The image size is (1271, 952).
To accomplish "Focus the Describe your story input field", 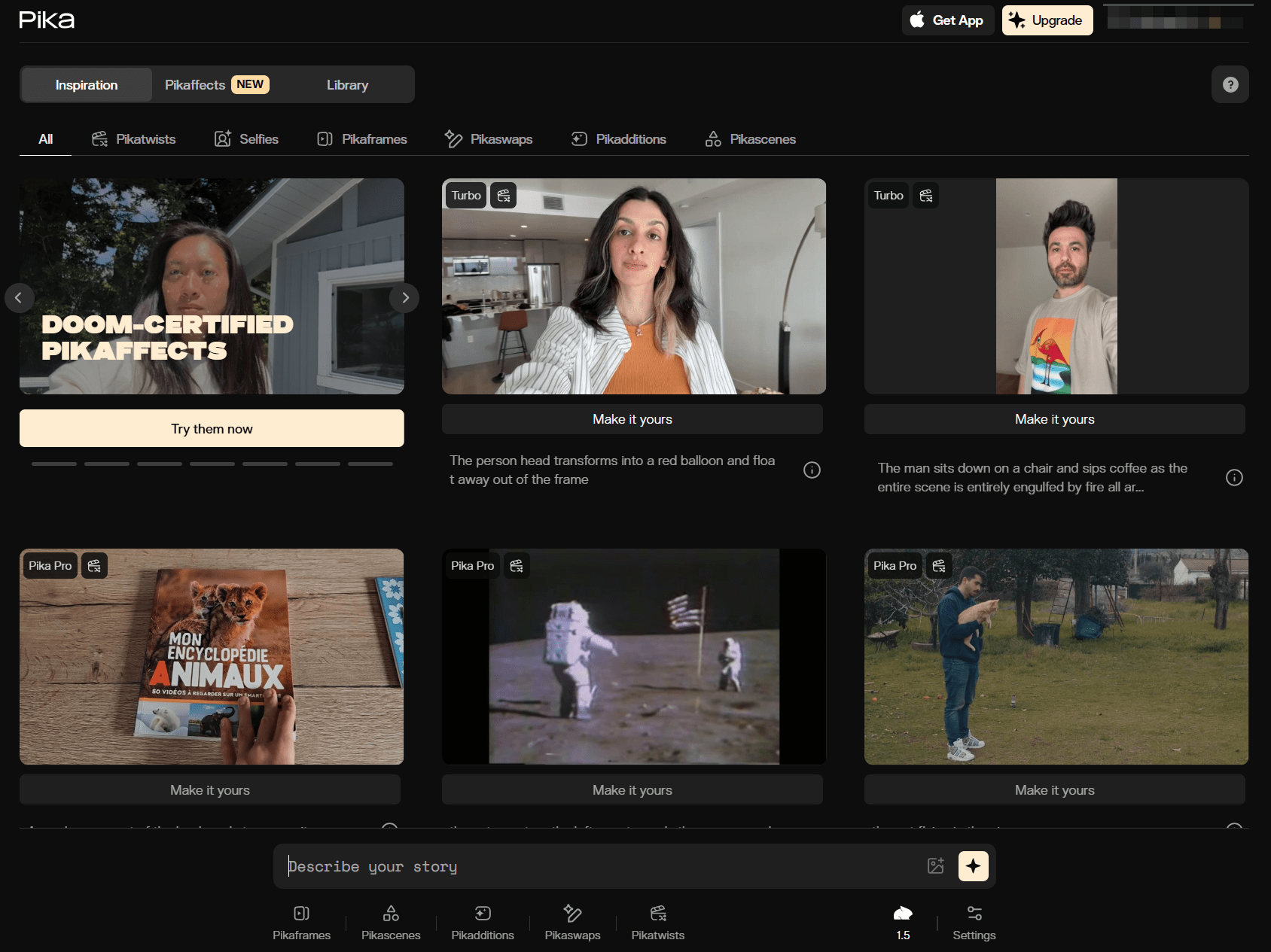I will coord(527,866).
